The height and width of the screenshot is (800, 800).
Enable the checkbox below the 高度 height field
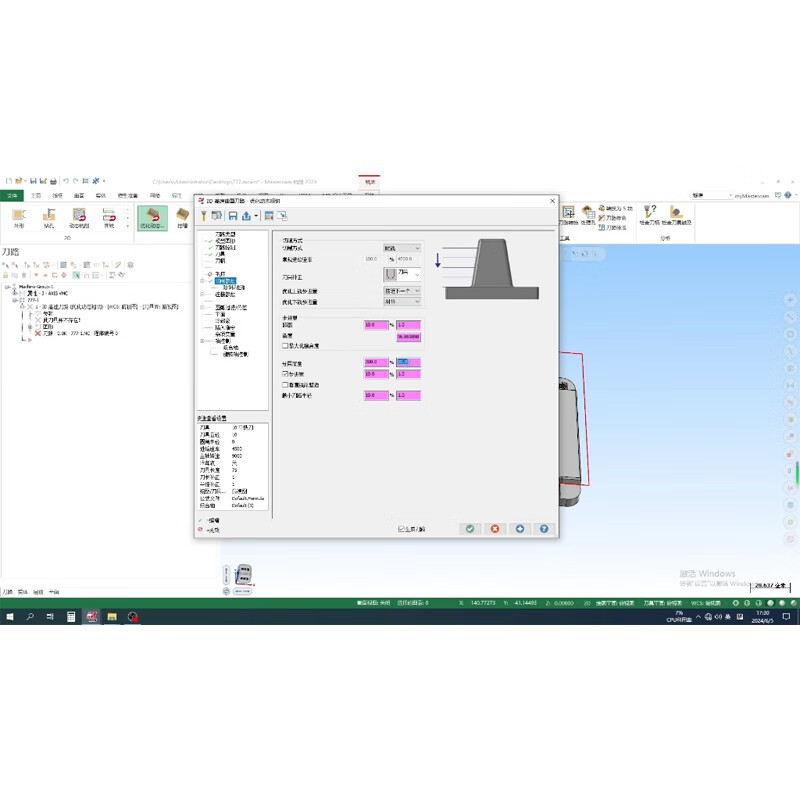[x=285, y=346]
